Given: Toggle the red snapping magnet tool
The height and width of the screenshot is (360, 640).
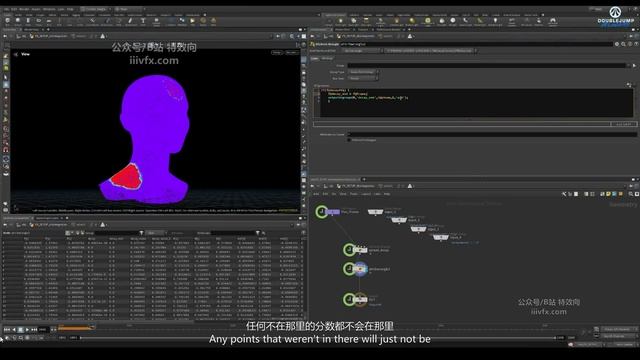Looking at the screenshot, I should pyautogui.click(x=6, y=150).
